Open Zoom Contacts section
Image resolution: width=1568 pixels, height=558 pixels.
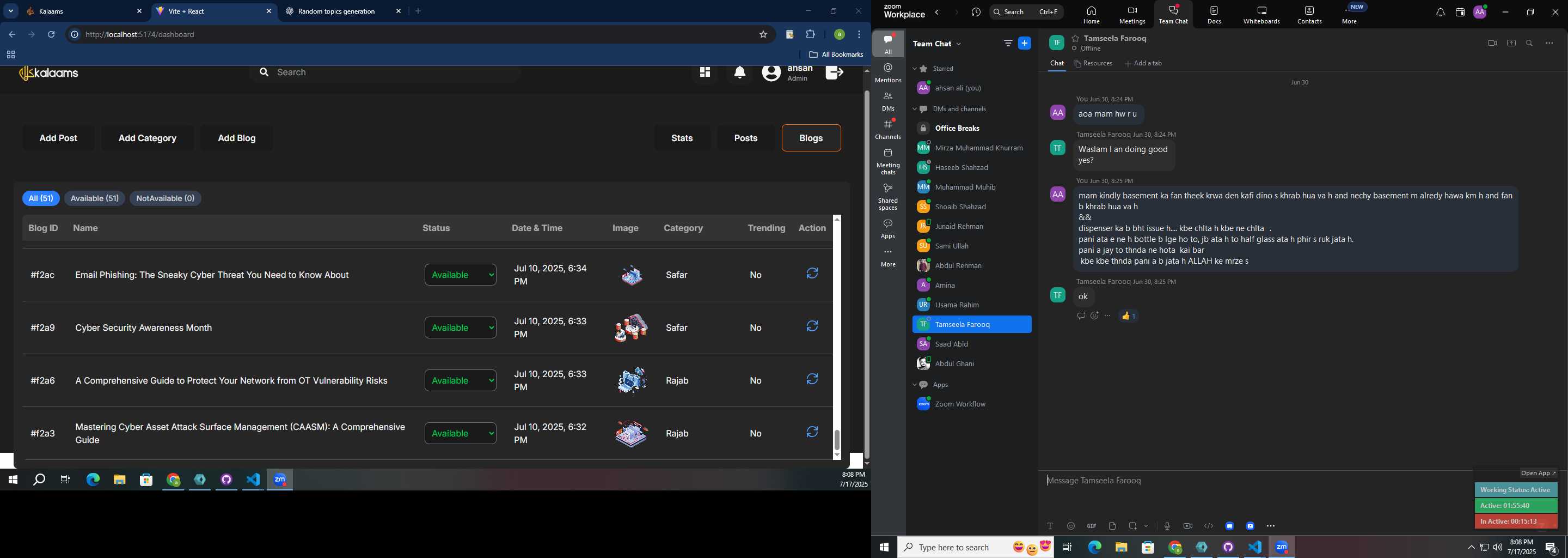click(1309, 15)
